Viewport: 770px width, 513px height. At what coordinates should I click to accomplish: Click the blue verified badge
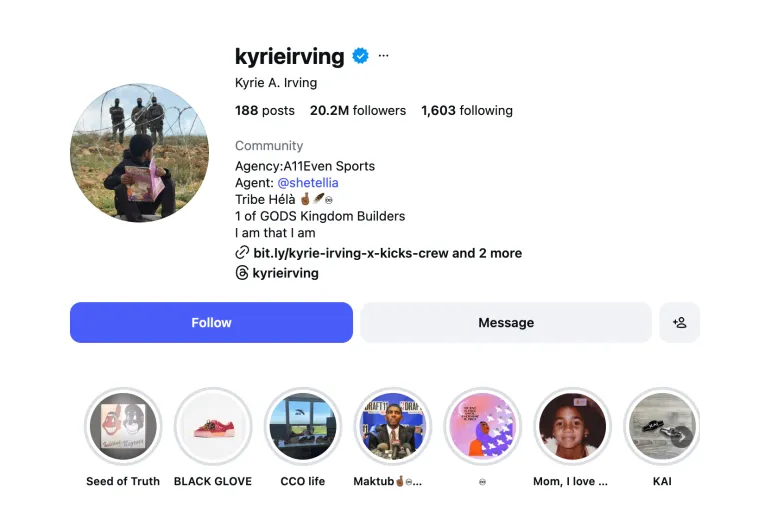(360, 56)
